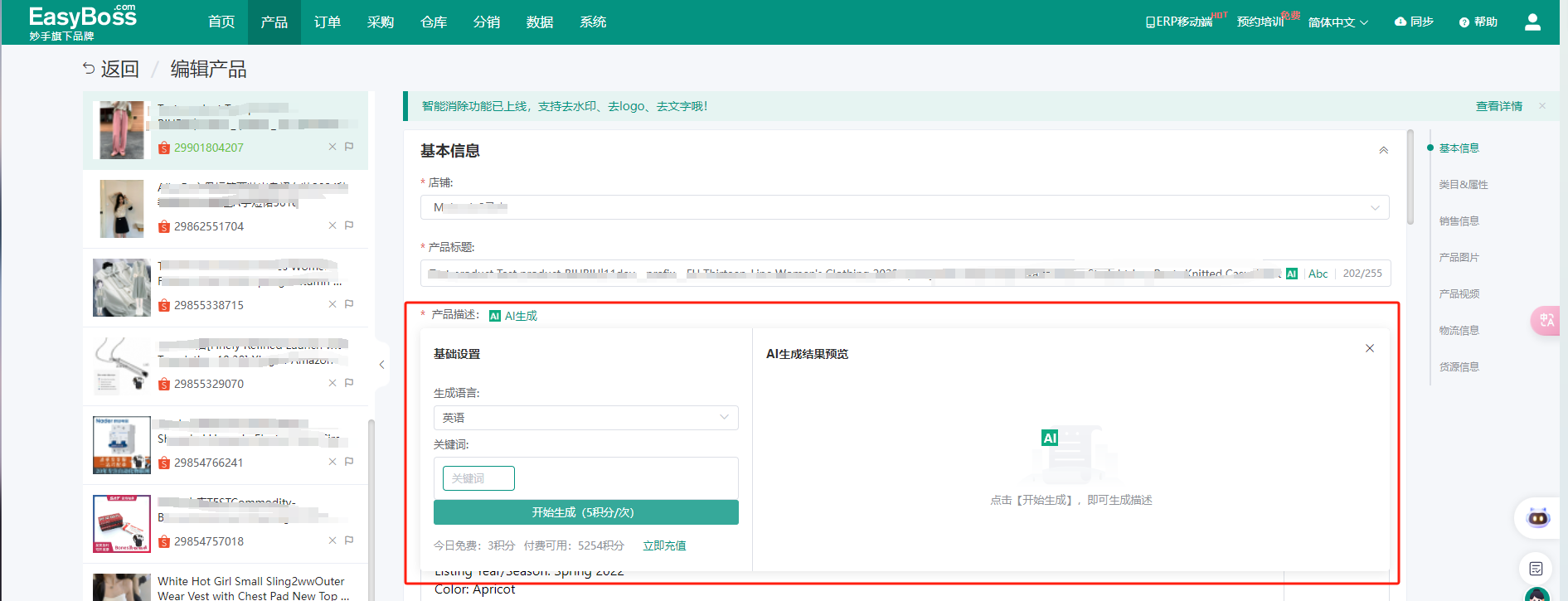Click the AI icon in title field
Screen dimensions: 1568x601
point(1291,274)
